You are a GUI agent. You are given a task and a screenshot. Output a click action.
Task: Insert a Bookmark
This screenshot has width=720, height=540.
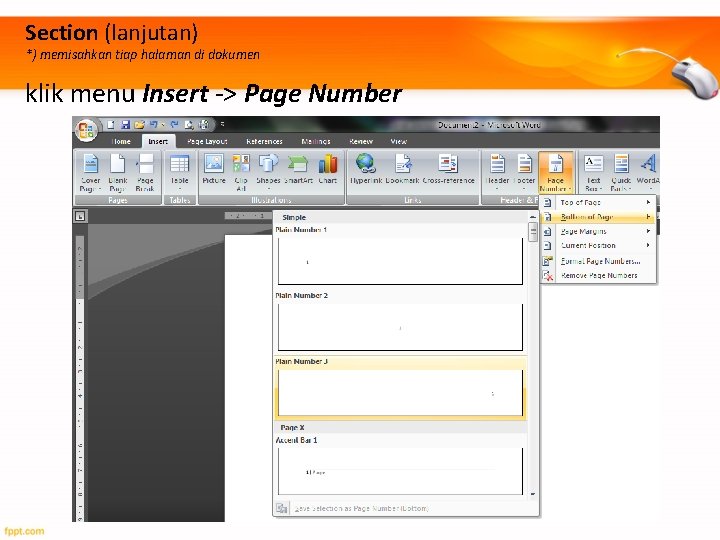pos(402,170)
